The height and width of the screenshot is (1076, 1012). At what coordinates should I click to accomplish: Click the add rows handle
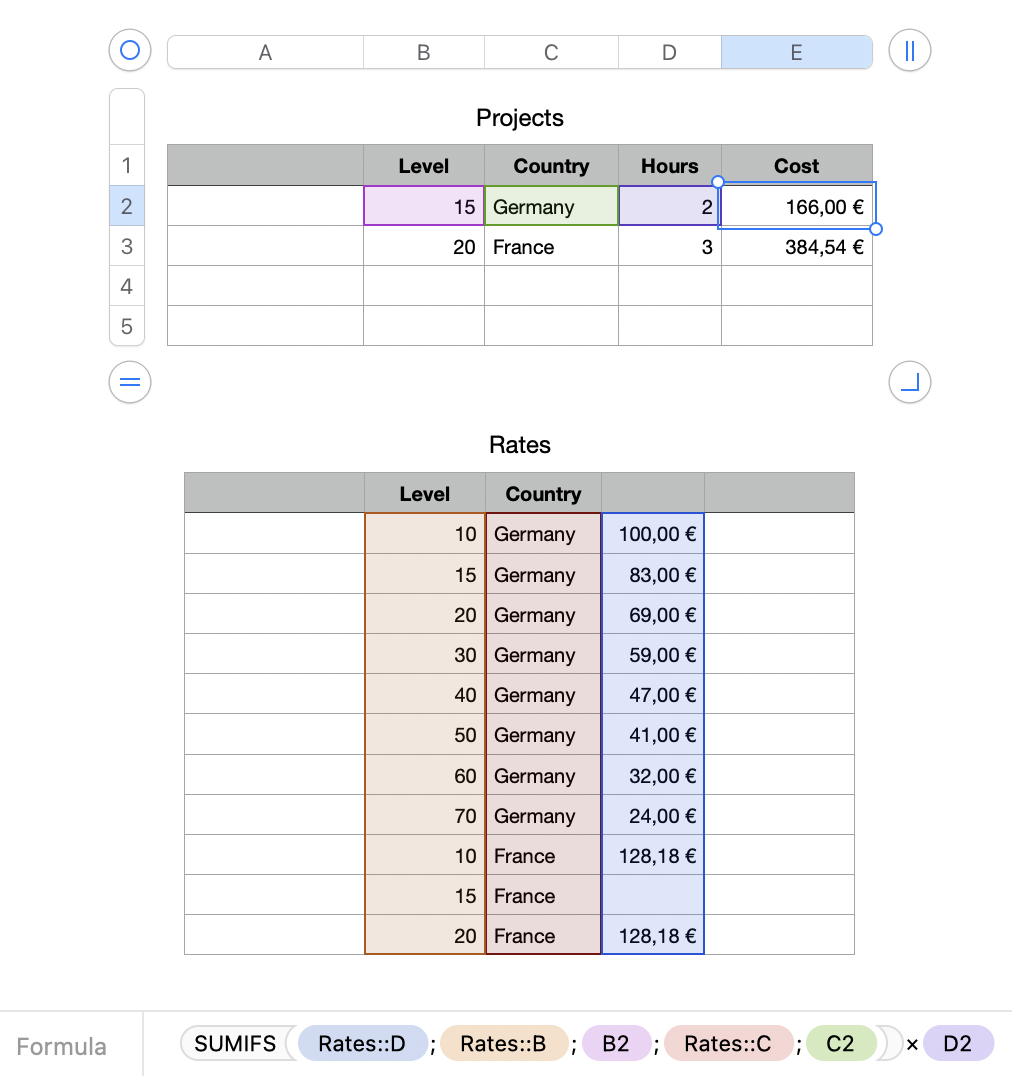coord(130,382)
